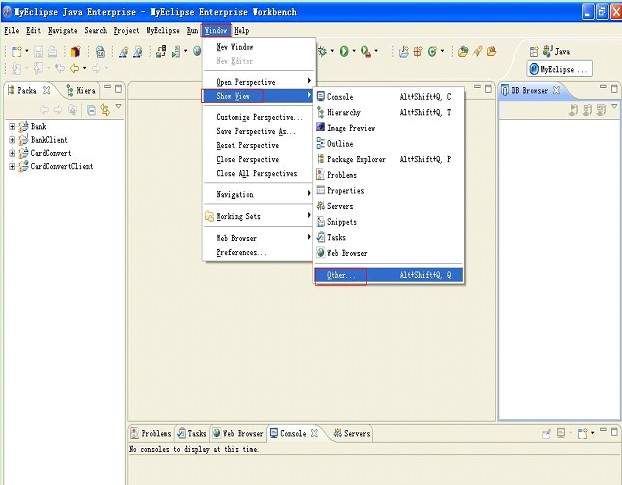Switch to the Java perspective
Screen dimensions: 622x485
[556, 51]
